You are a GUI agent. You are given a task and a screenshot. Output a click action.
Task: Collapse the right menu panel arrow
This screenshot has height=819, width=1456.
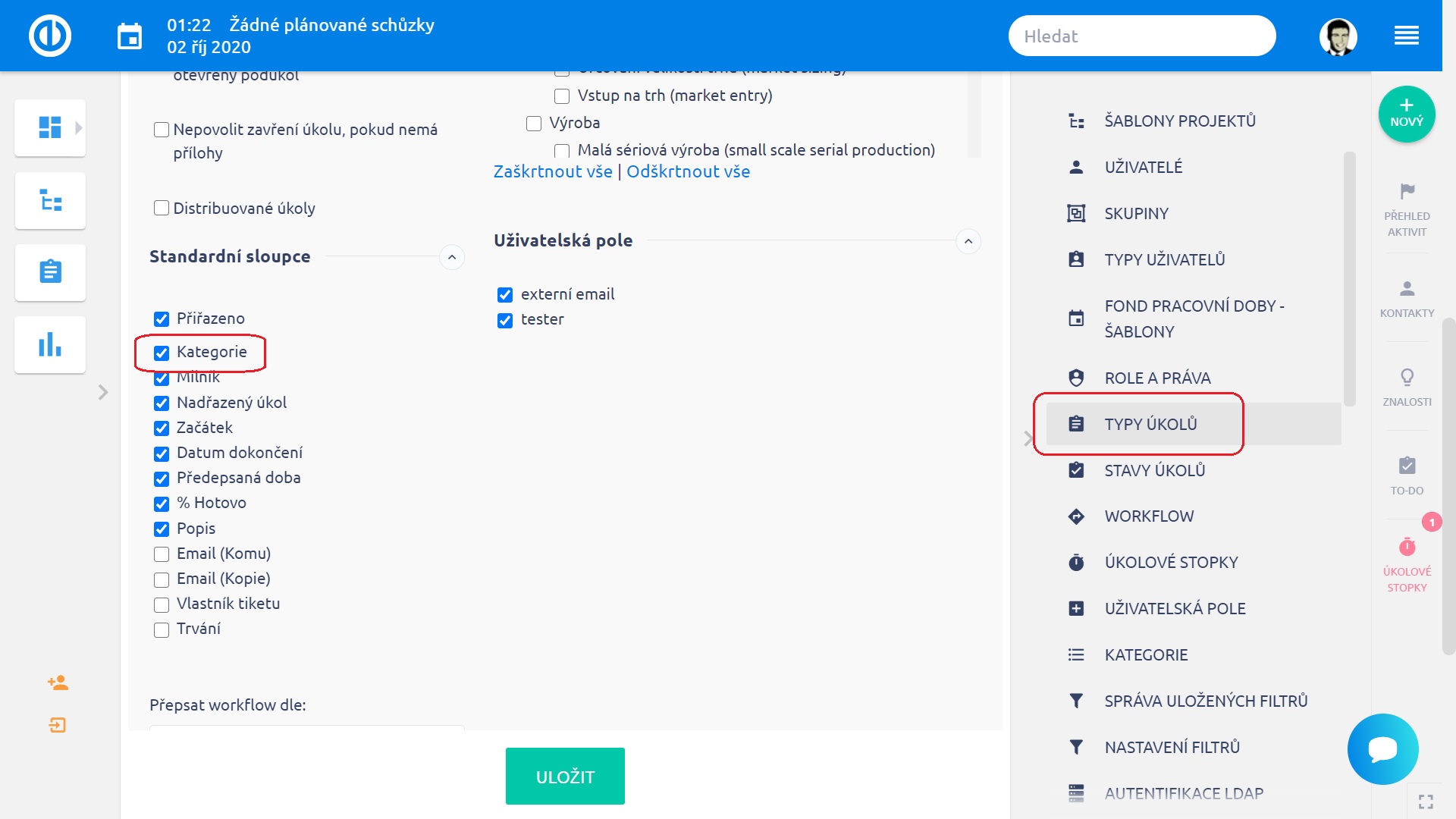point(1028,438)
